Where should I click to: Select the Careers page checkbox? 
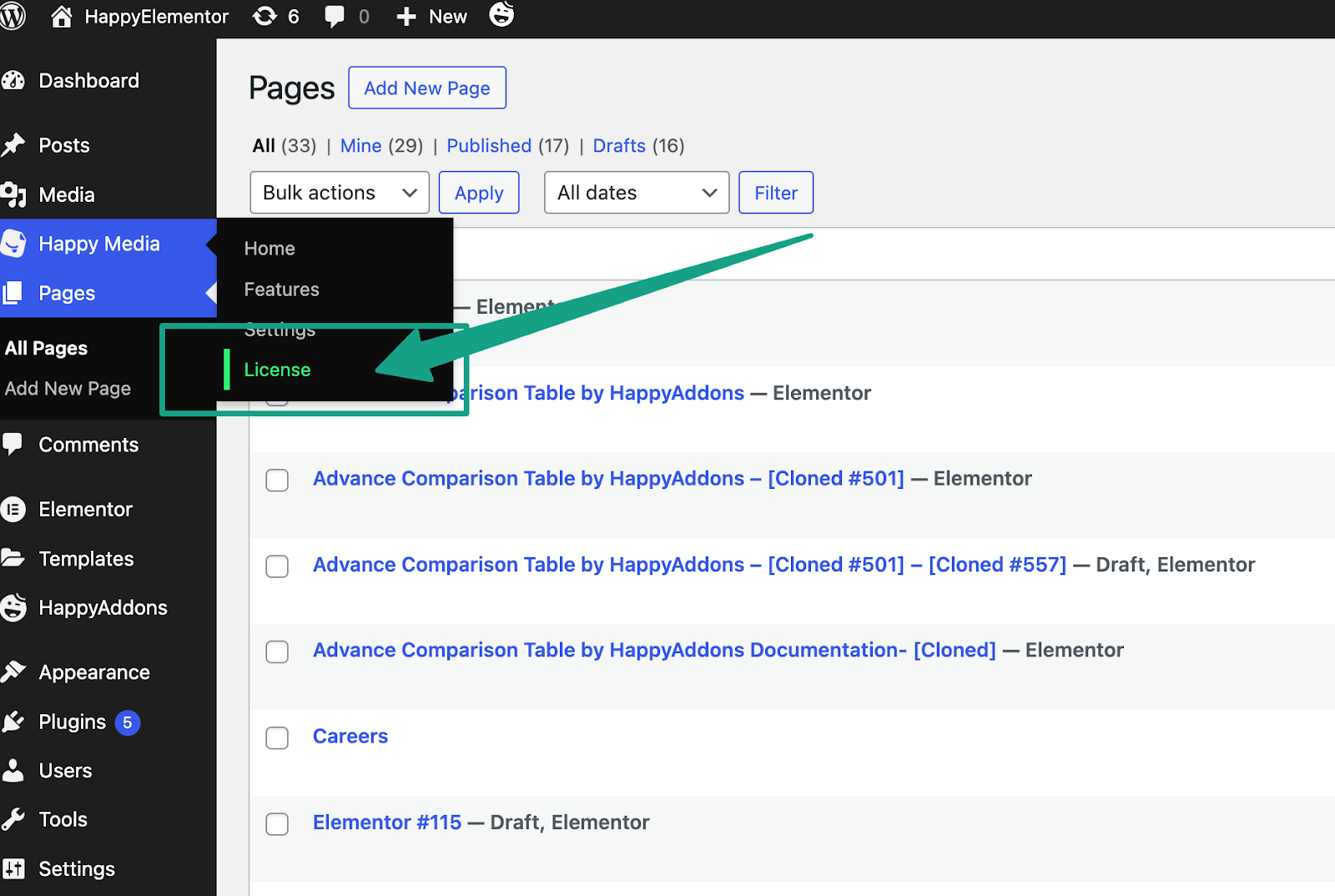coord(277,738)
